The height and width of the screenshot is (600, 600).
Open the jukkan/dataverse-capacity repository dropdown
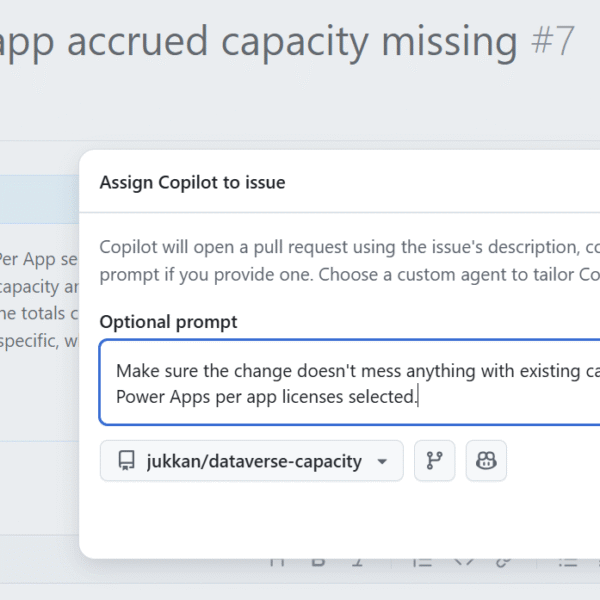click(x=251, y=461)
